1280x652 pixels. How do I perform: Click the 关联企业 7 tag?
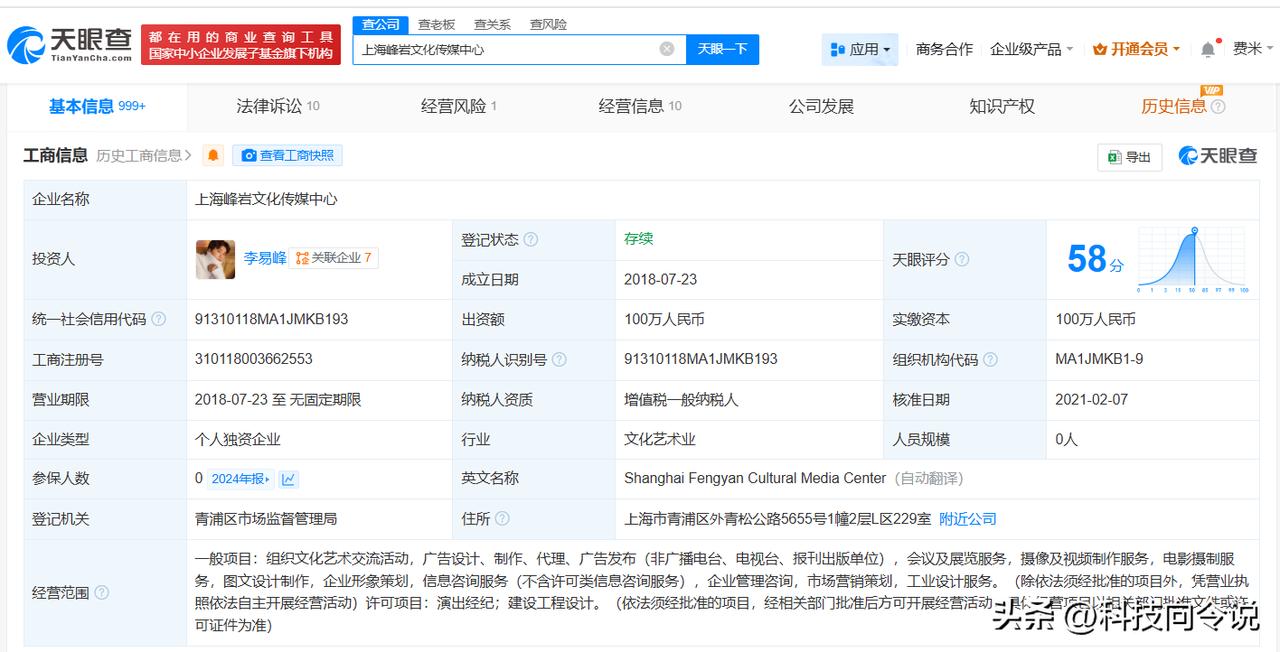334,258
